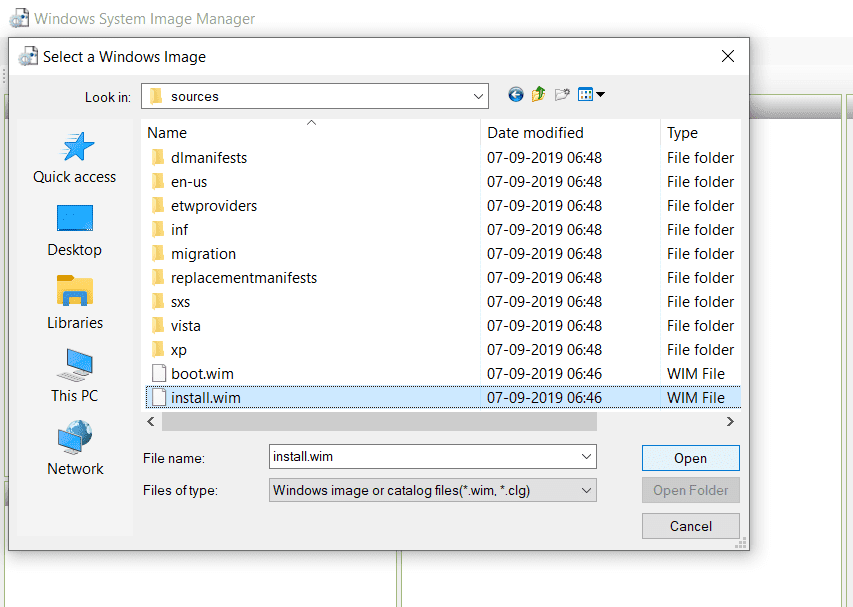Sort by Date modified column header
The height and width of the screenshot is (607, 853).
[x=535, y=133]
